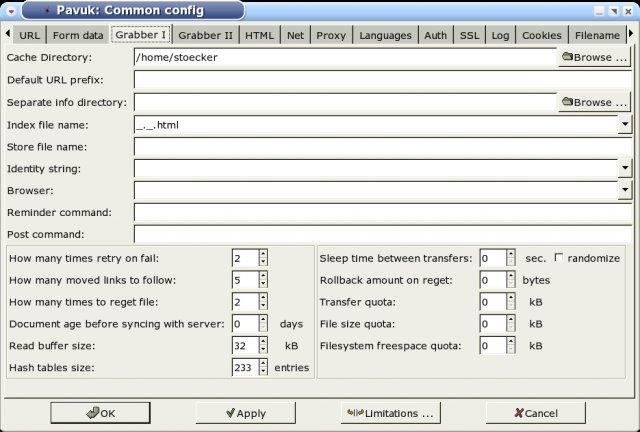Image resolution: width=640 pixels, height=432 pixels.
Task: Increase File size quota
Action: tap(511, 320)
